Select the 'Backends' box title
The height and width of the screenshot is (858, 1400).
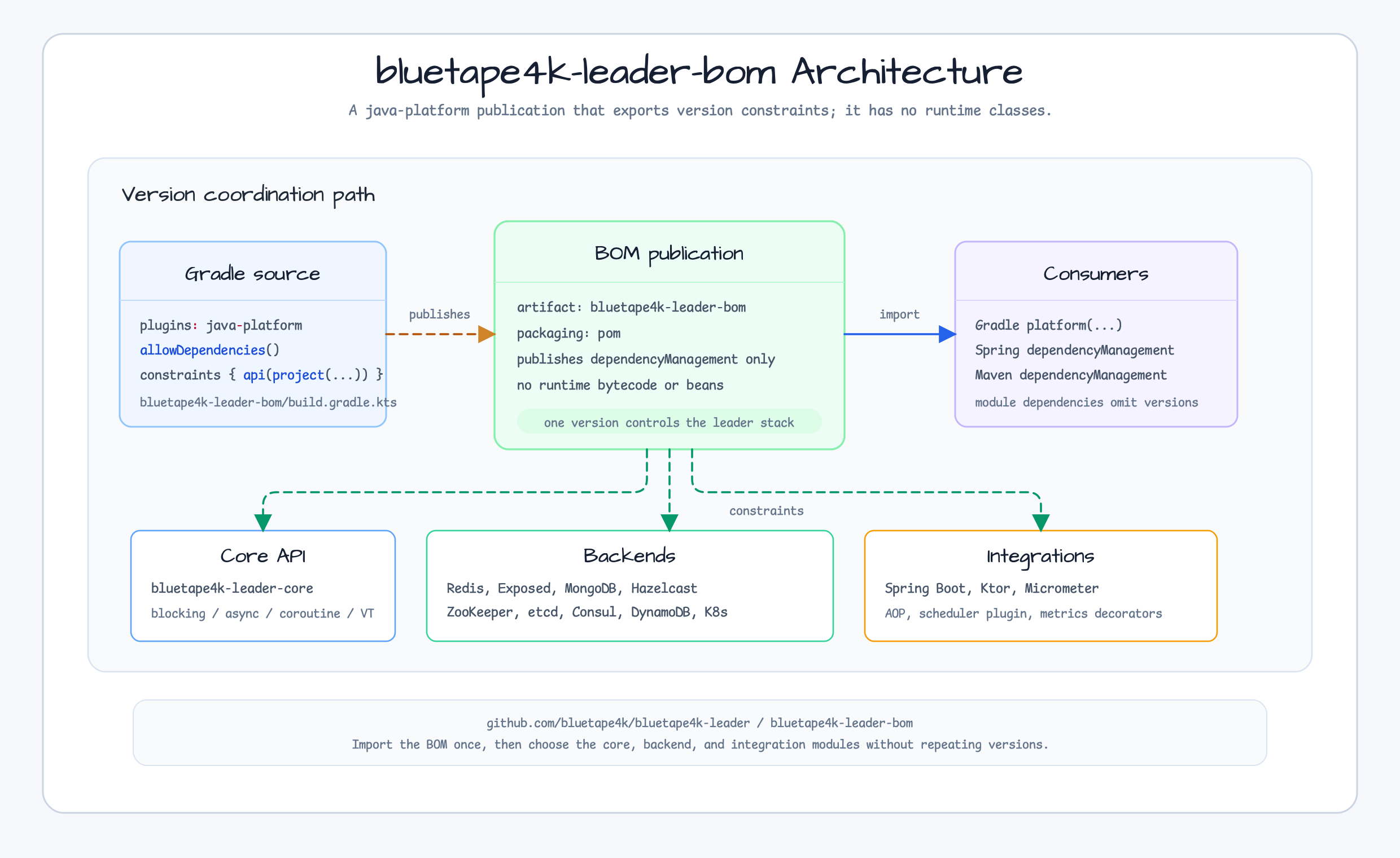coord(629,555)
